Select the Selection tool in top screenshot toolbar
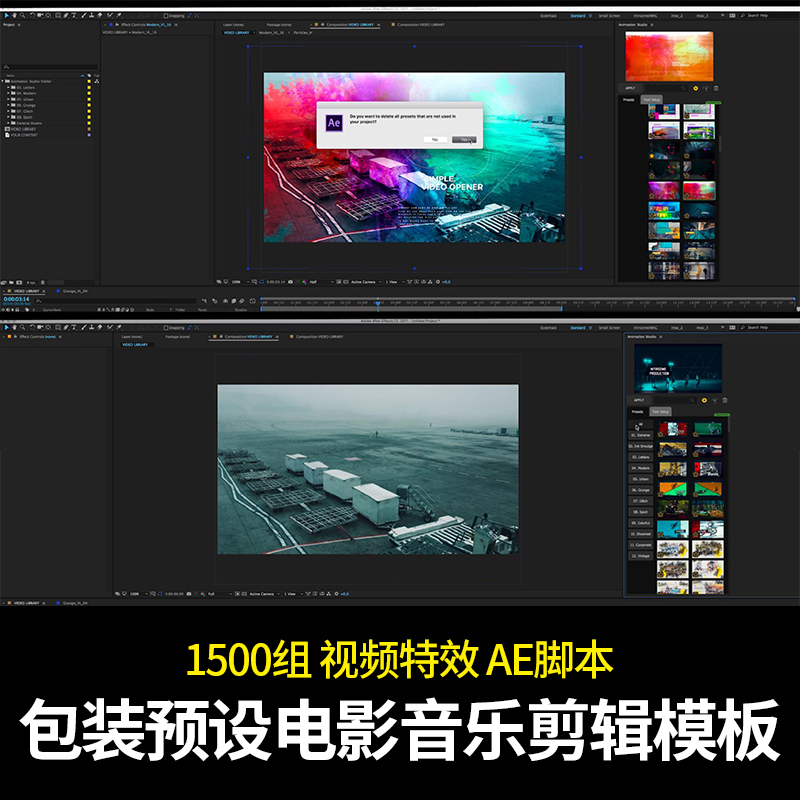800x800 pixels. coord(7,16)
